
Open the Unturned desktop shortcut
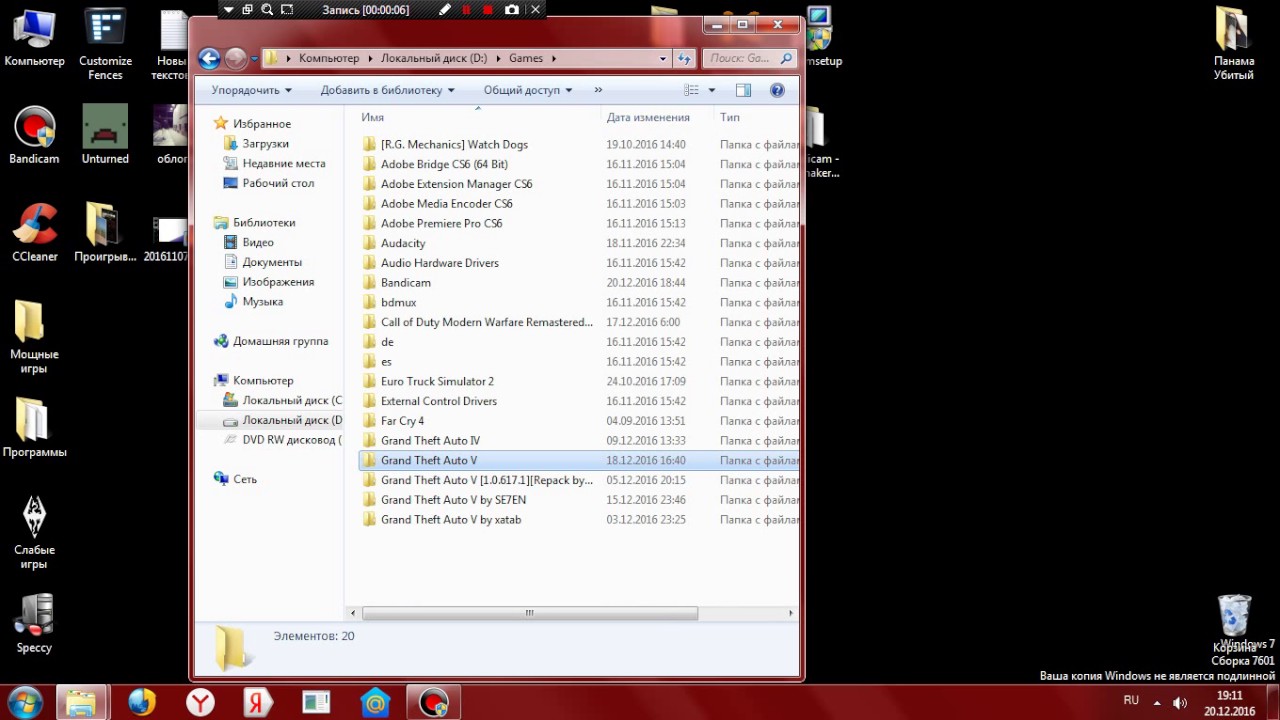point(105,134)
